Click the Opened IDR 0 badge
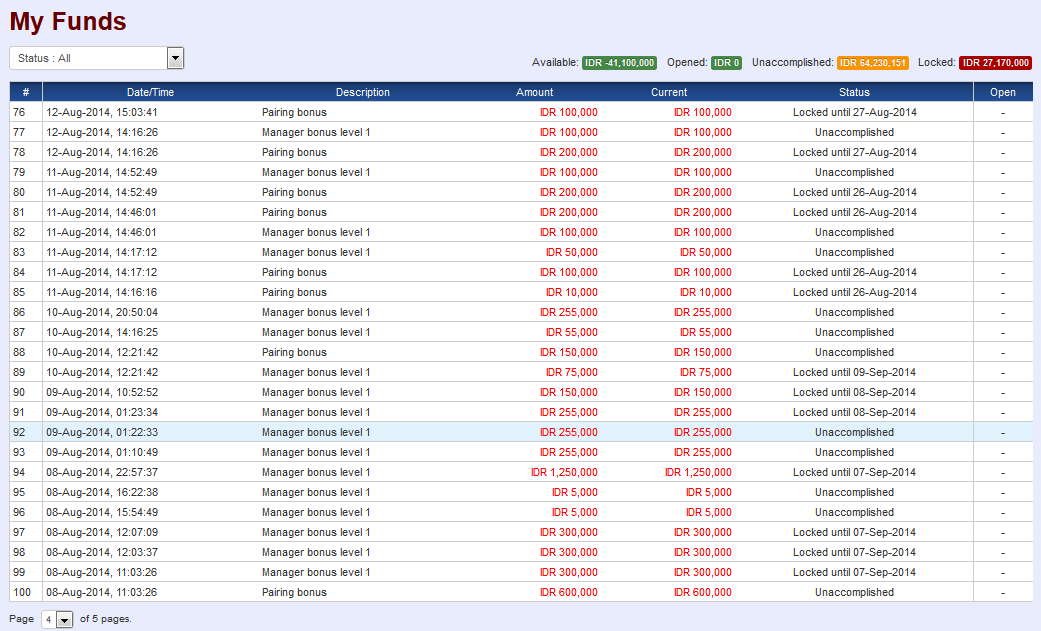 pyautogui.click(x=726, y=63)
